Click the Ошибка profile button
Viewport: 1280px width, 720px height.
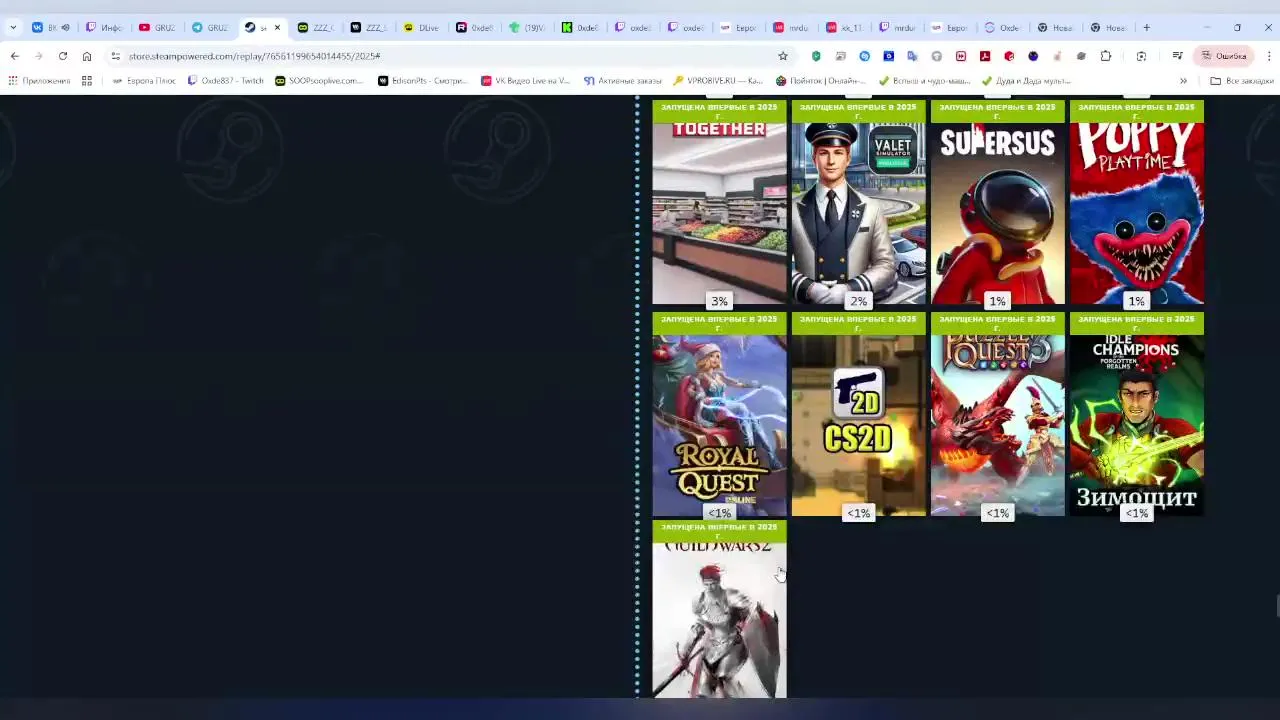[x=1223, y=56]
